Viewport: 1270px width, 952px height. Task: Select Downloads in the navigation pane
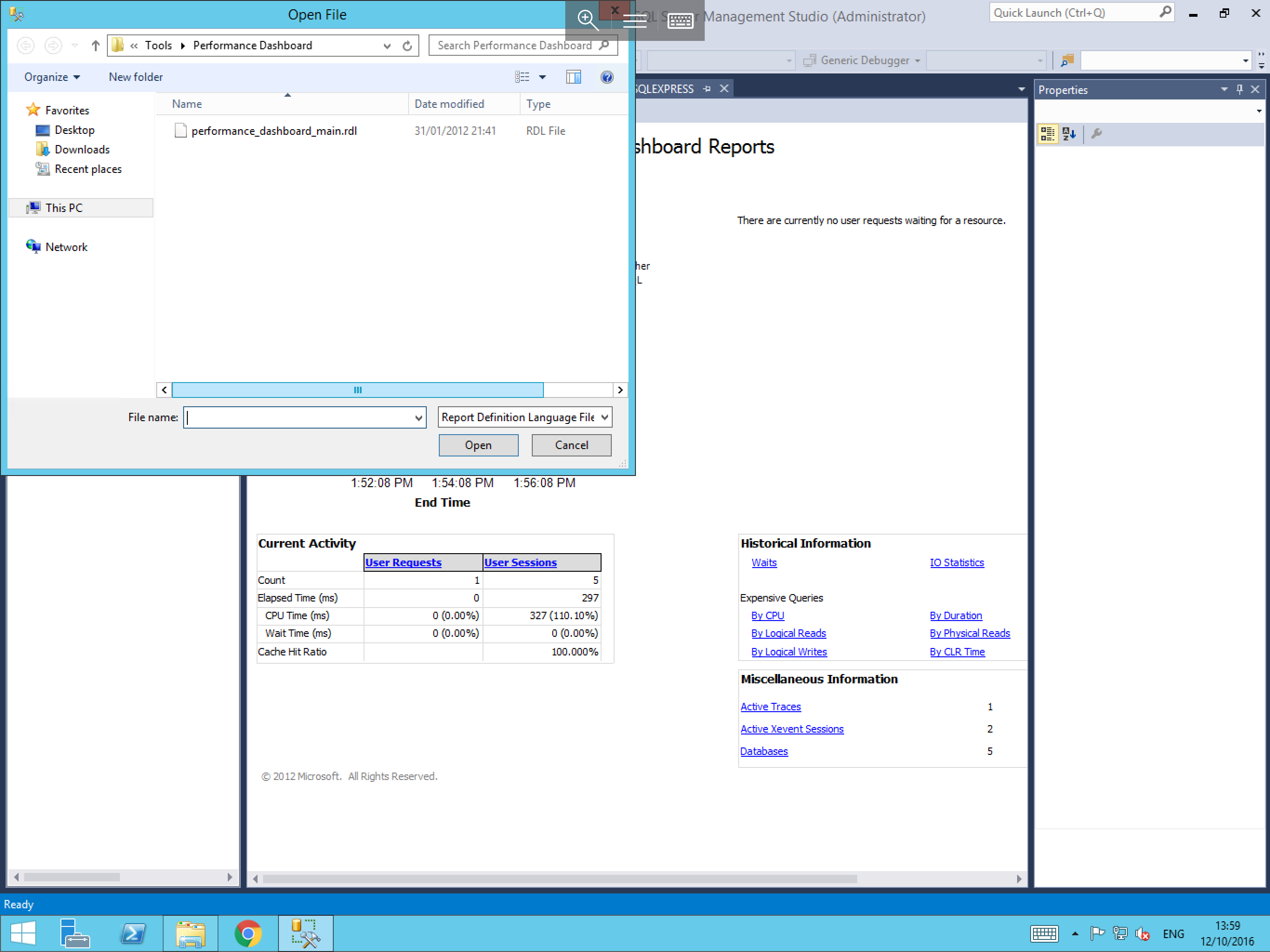click(x=81, y=149)
